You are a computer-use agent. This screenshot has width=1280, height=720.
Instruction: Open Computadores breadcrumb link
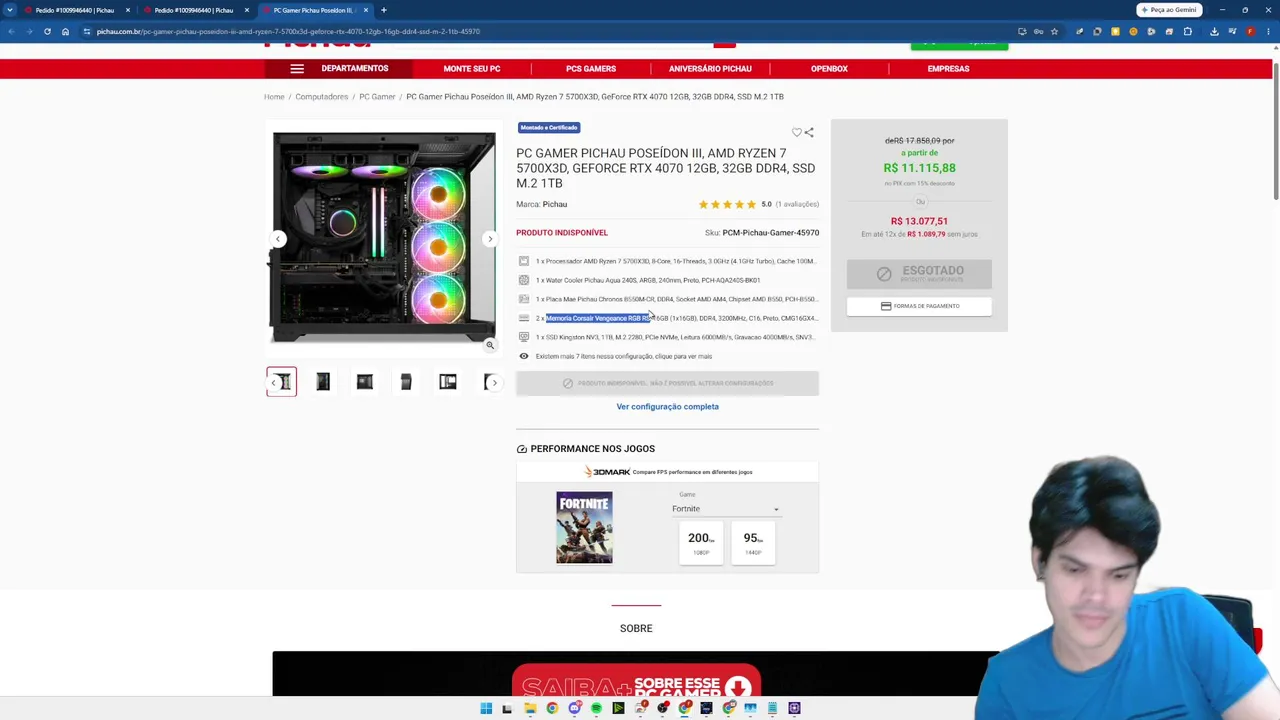[322, 97]
